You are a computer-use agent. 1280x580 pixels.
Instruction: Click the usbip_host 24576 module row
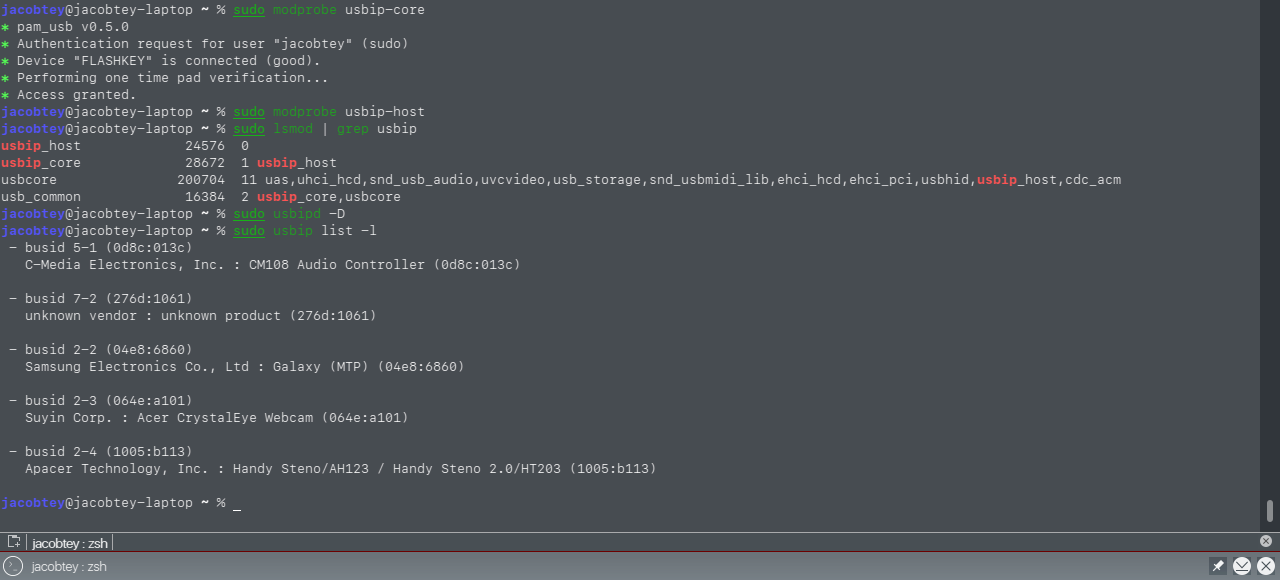click(x=125, y=146)
